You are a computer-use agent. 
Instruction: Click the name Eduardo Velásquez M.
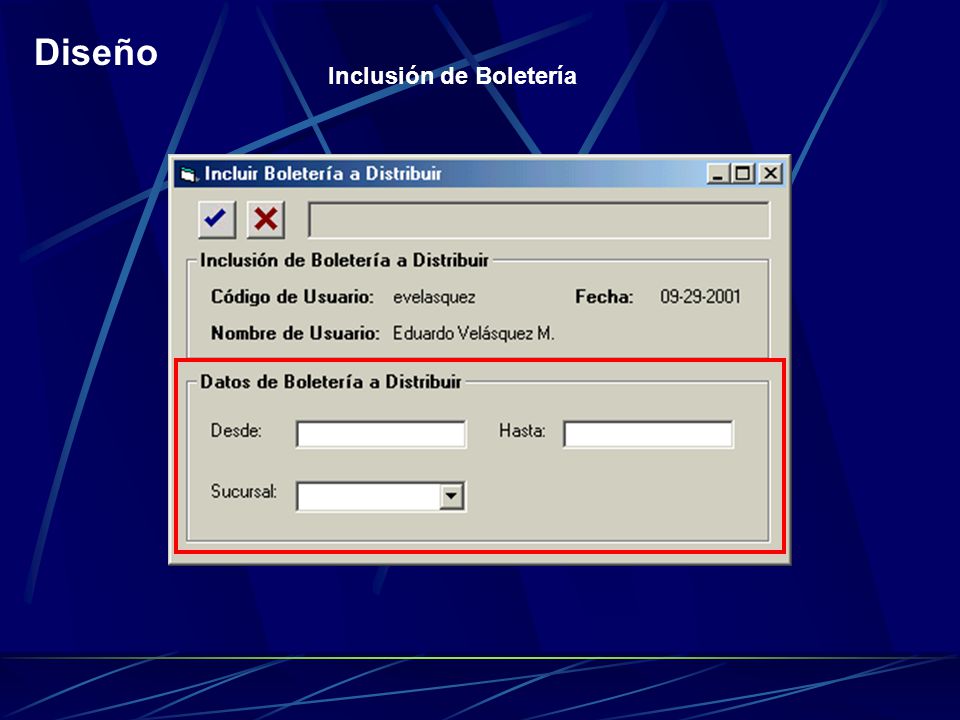473,334
